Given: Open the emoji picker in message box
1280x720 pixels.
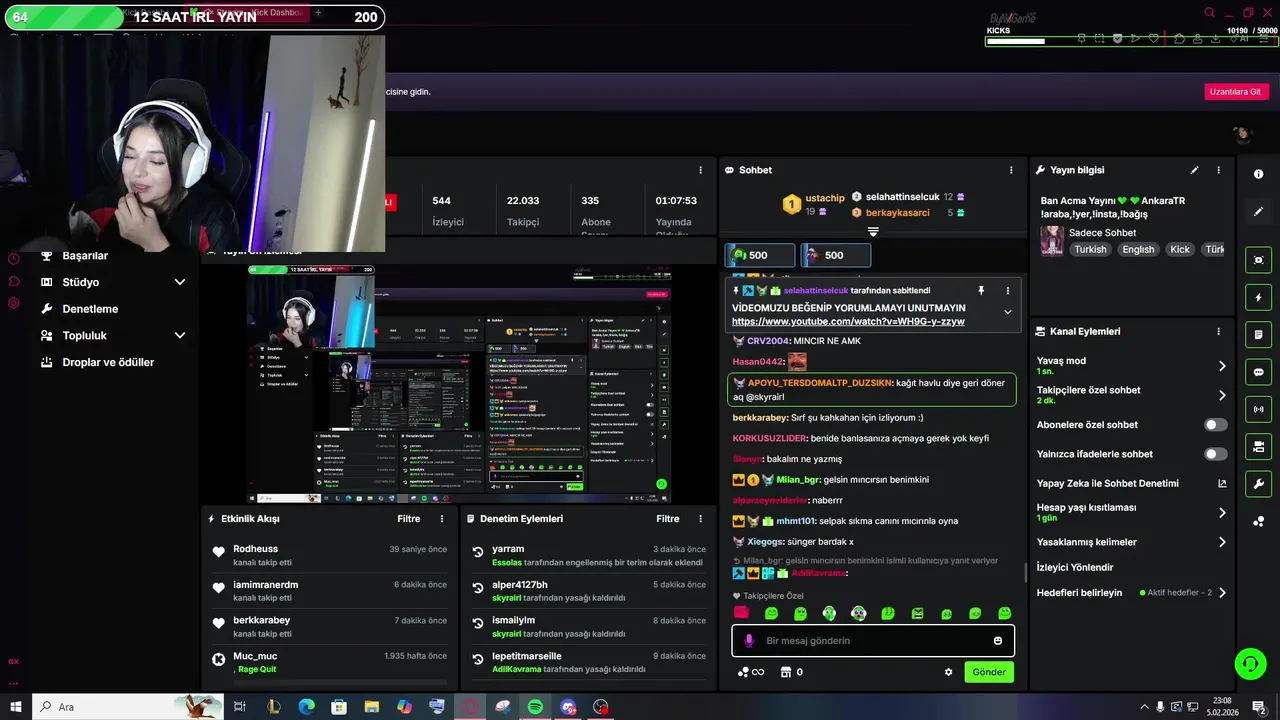Looking at the screenshot, I should pos(998,641).
